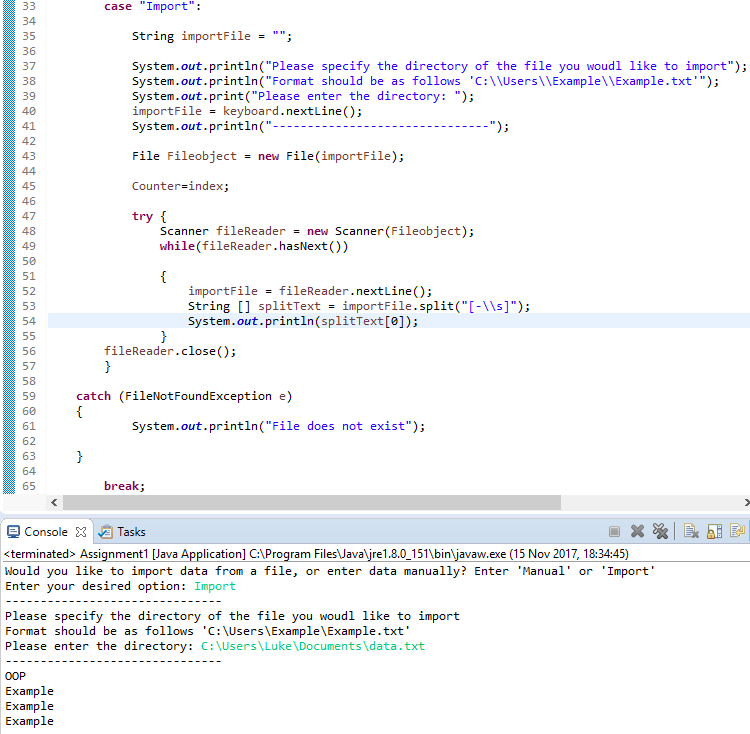Screen dimensions: 750x734
Task: Click the 'break;' statement
Action: [x=124, y=486]
